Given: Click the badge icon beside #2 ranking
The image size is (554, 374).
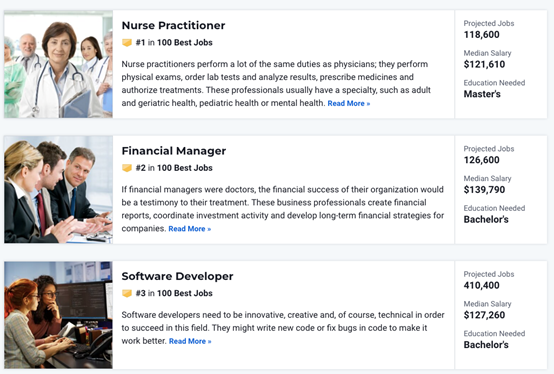Looking at the screenshot, I should coord(127,168).
